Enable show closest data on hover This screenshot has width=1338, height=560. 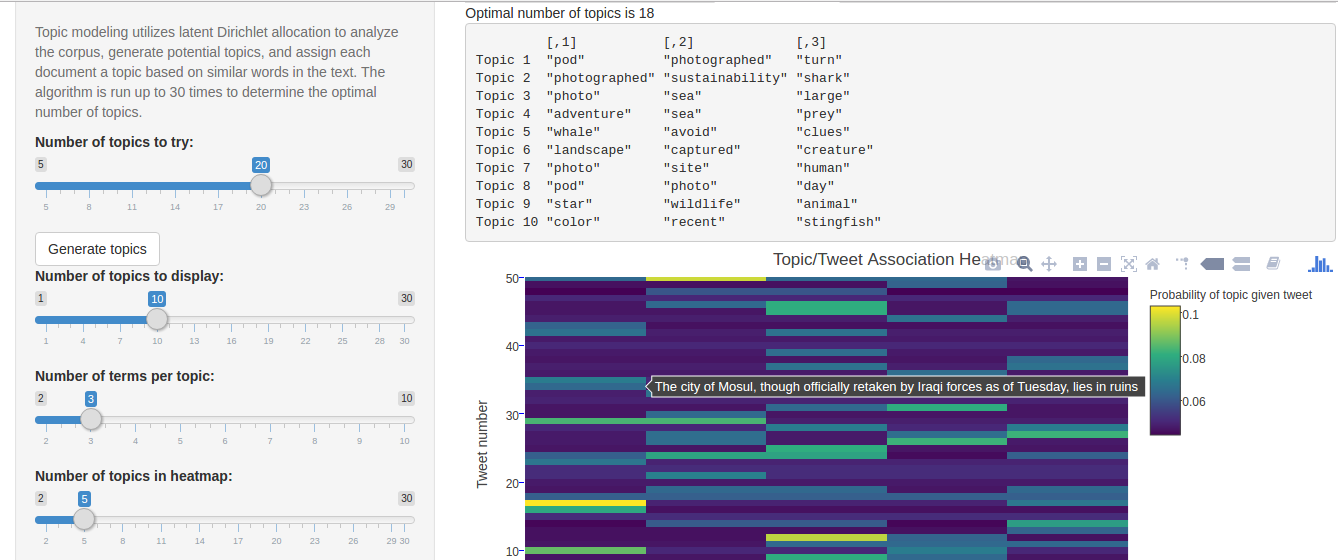tap(1212, 264)
